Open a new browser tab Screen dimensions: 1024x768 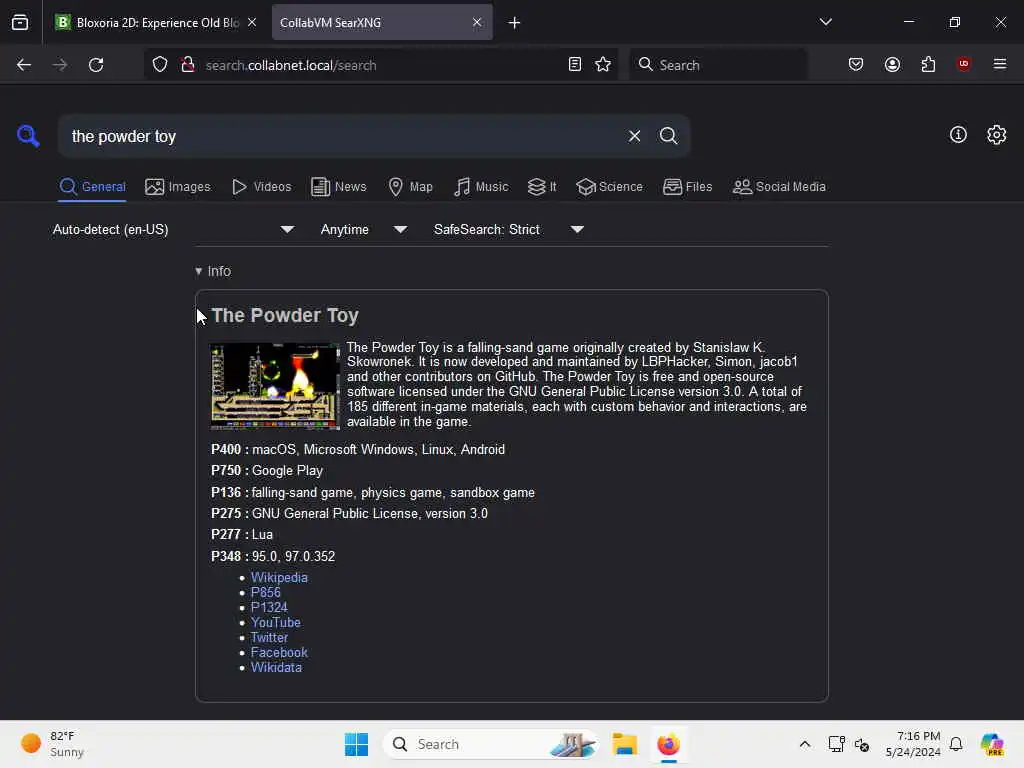click(x=515, y=23)
